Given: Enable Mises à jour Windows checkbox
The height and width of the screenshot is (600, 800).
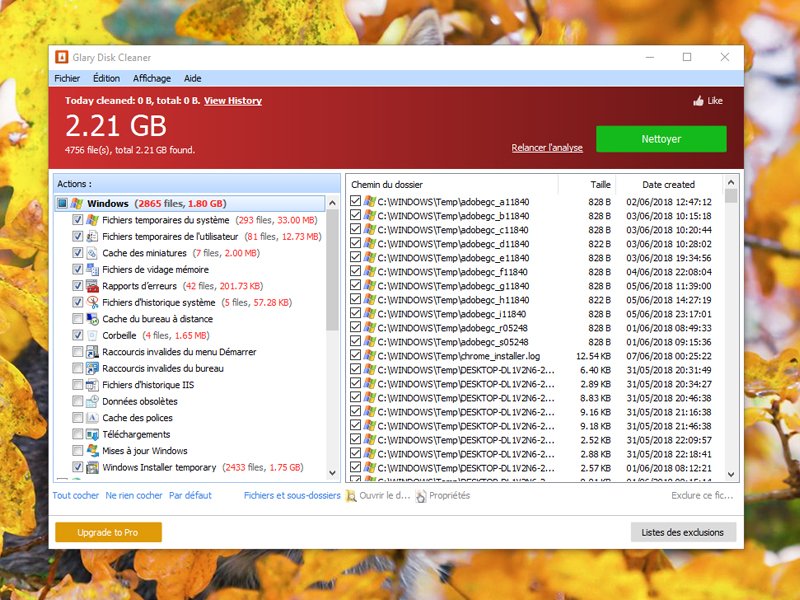Looking at the screenshot, I should click(x=78, y=451).
